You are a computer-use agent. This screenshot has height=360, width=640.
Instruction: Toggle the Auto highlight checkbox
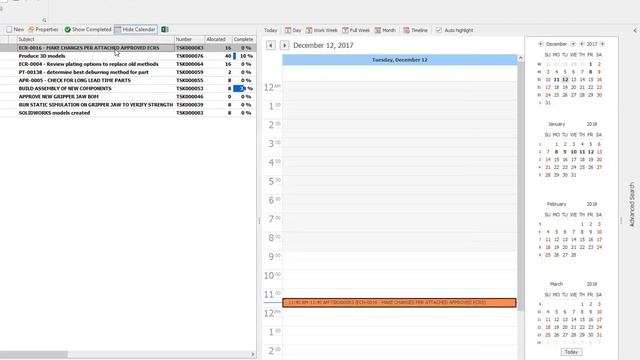(439, 30)
